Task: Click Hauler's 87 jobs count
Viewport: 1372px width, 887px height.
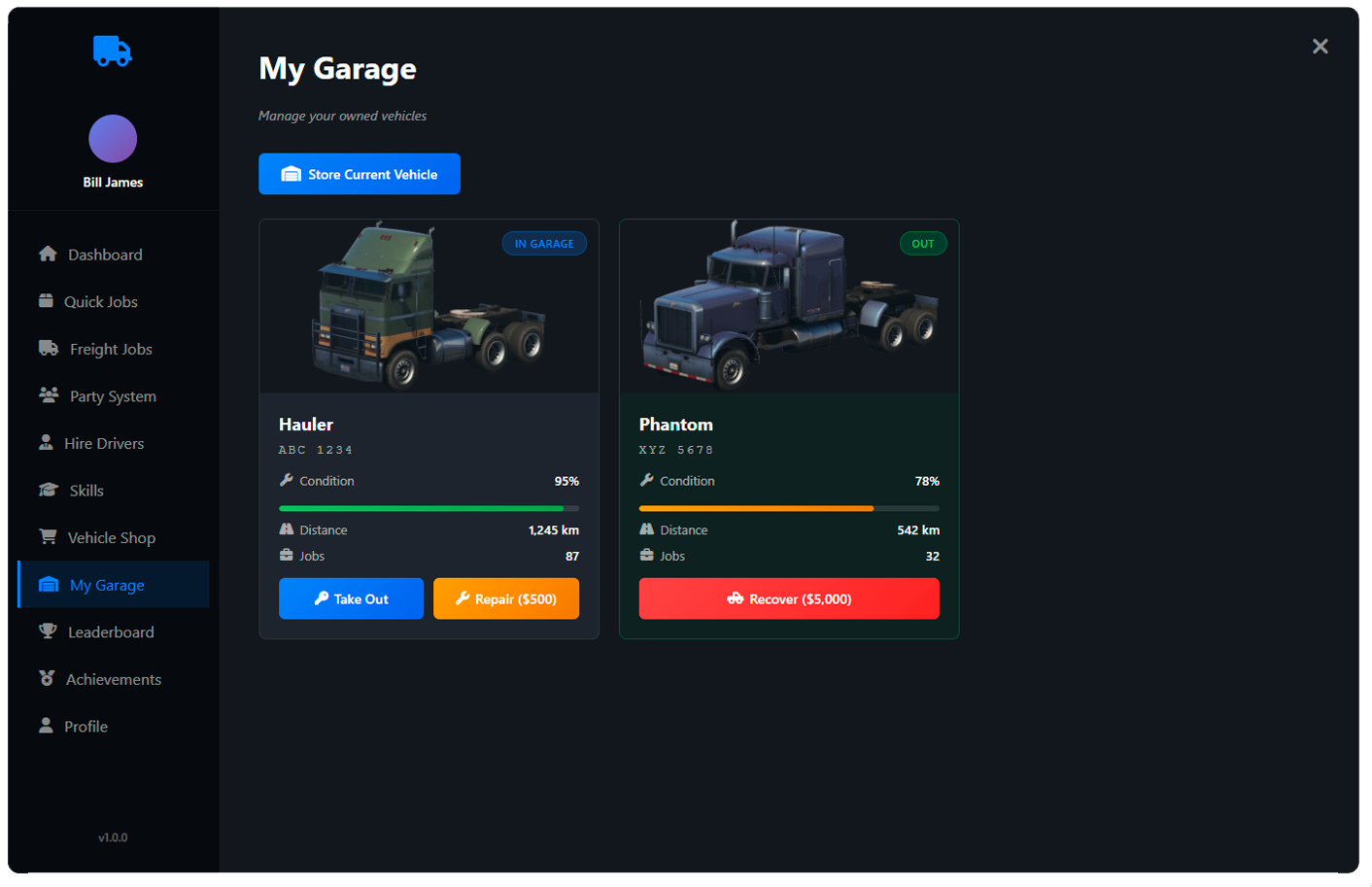Action: [572, 556]
